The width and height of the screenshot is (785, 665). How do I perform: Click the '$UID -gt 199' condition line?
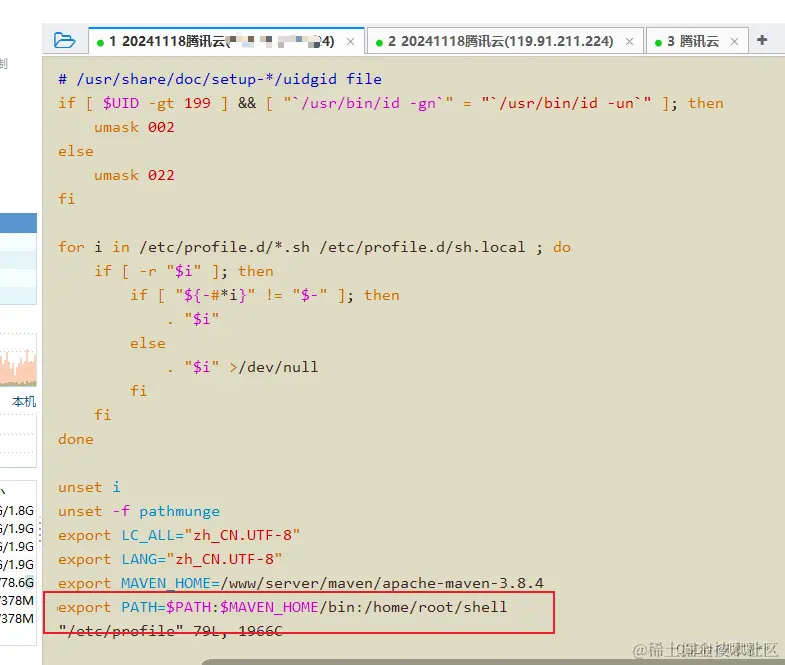390,103
